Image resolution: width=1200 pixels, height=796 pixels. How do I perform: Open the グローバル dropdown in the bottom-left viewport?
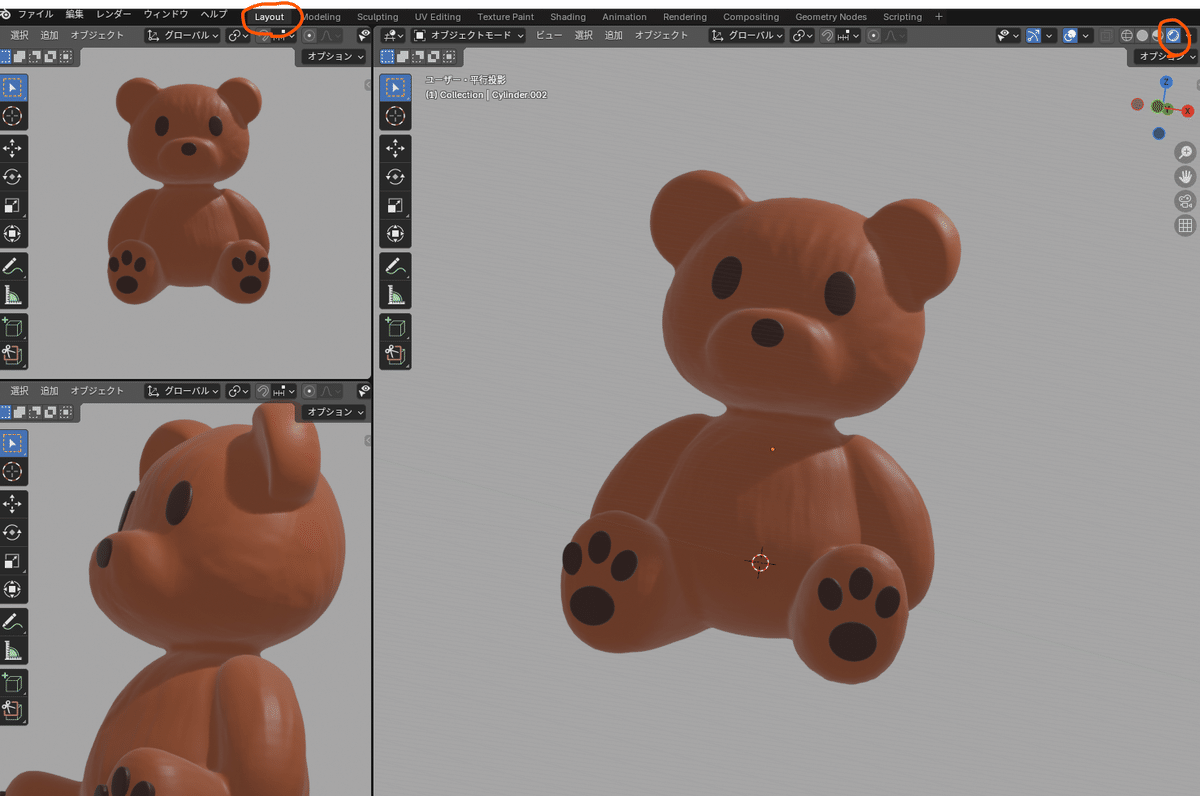183,391
